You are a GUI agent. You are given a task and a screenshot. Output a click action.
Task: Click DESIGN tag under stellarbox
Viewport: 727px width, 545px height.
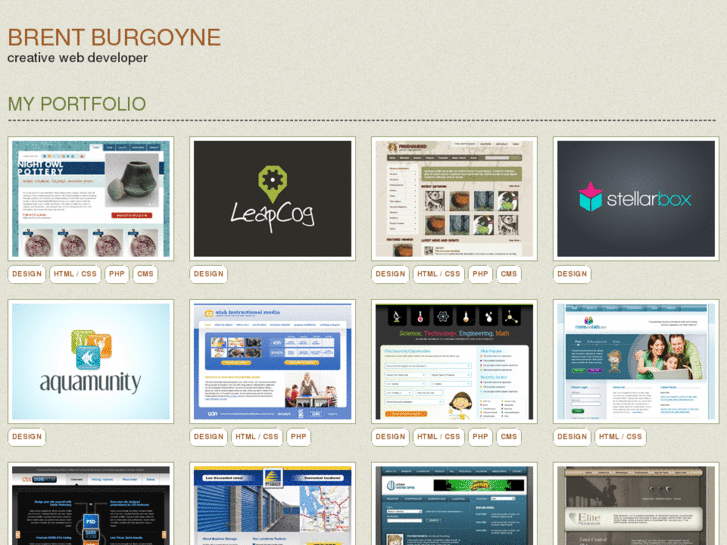coord(572,274)
